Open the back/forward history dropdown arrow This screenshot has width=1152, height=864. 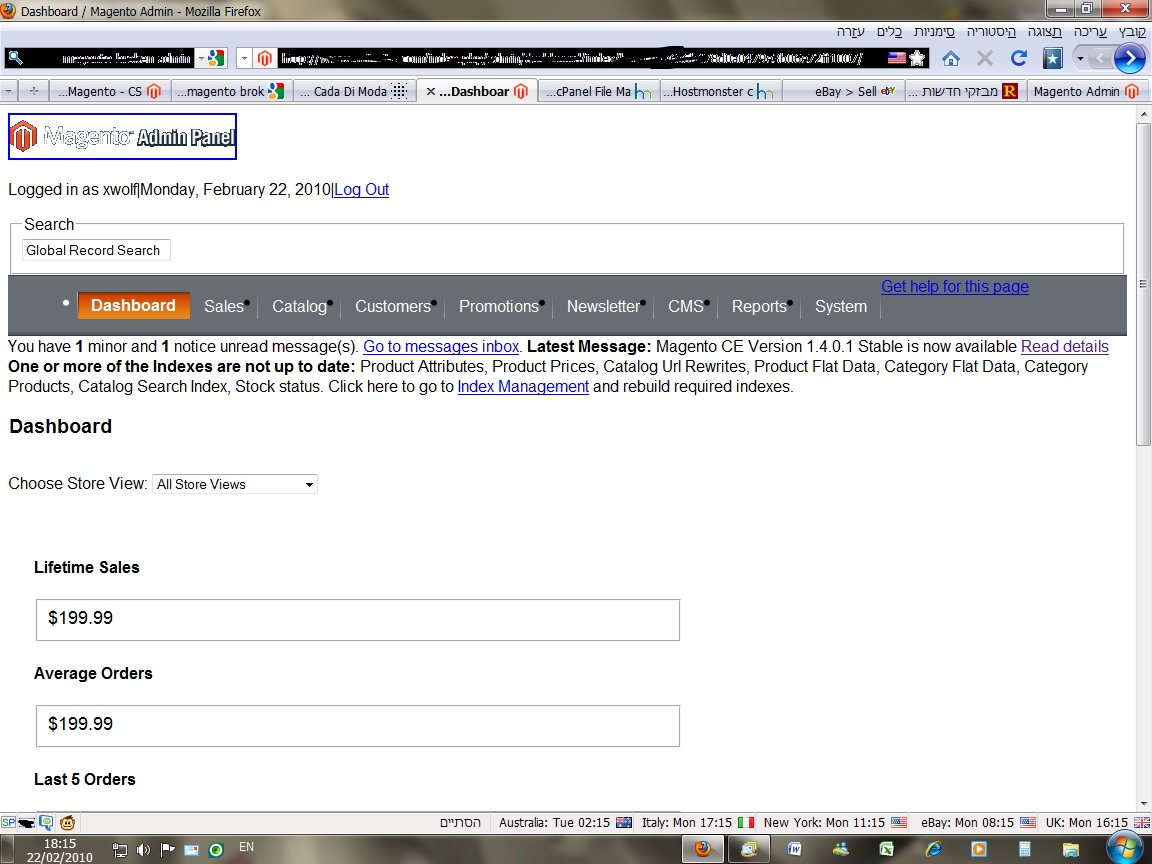[1080, 58]
